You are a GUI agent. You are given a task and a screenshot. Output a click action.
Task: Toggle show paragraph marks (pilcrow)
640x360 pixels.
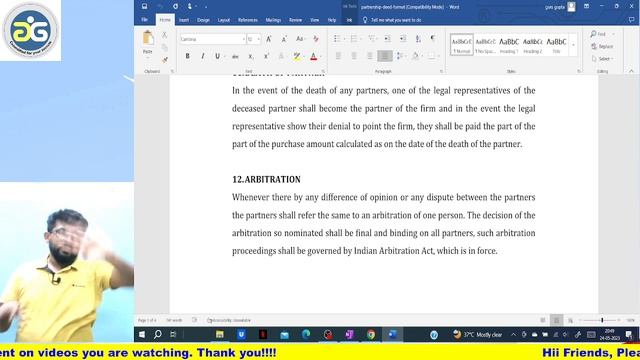click(433, 38)
